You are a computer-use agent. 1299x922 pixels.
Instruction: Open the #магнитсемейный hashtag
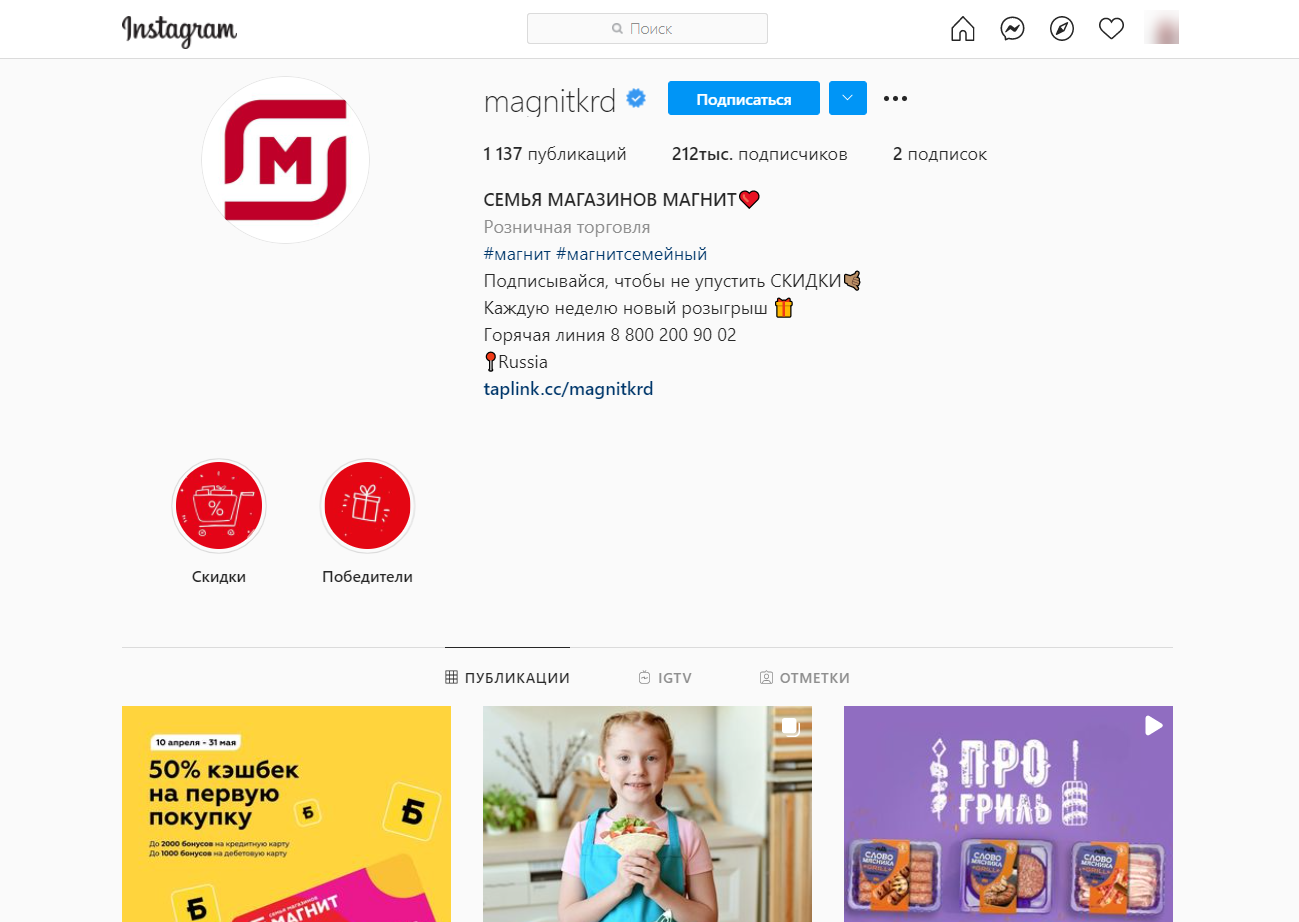tap(631, 254)
